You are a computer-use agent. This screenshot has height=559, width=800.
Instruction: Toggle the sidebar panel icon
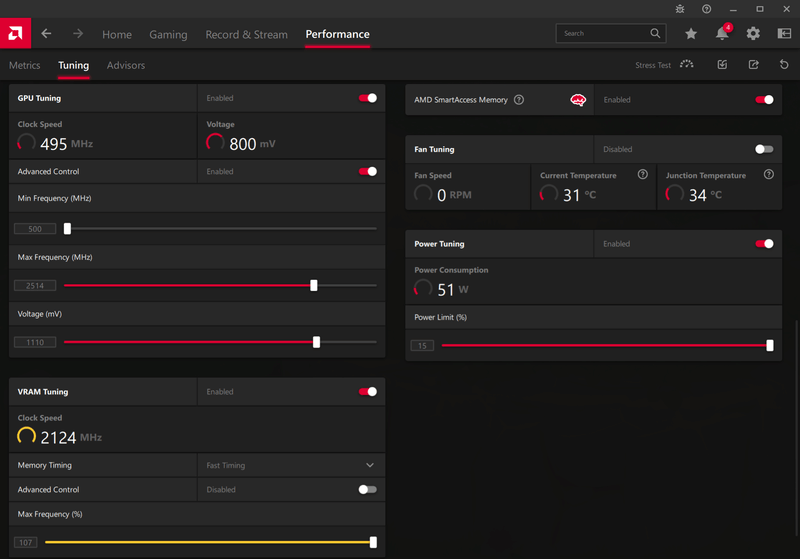click(x=784, y=34)
